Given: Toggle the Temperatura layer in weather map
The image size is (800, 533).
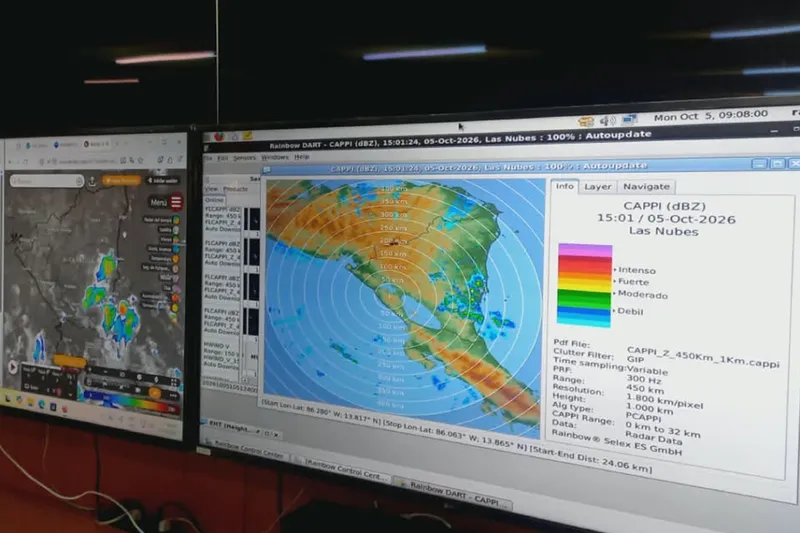Looking at the screenshot, I should 164,259.
